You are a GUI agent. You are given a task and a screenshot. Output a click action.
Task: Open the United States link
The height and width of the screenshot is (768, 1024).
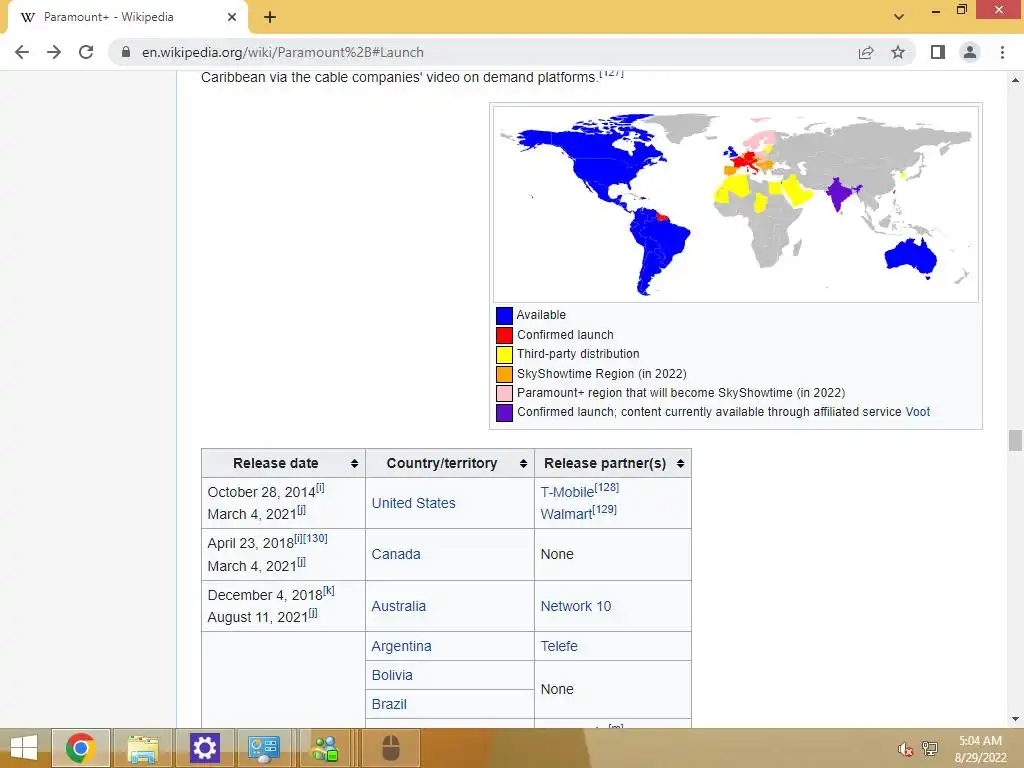point(413,503)
